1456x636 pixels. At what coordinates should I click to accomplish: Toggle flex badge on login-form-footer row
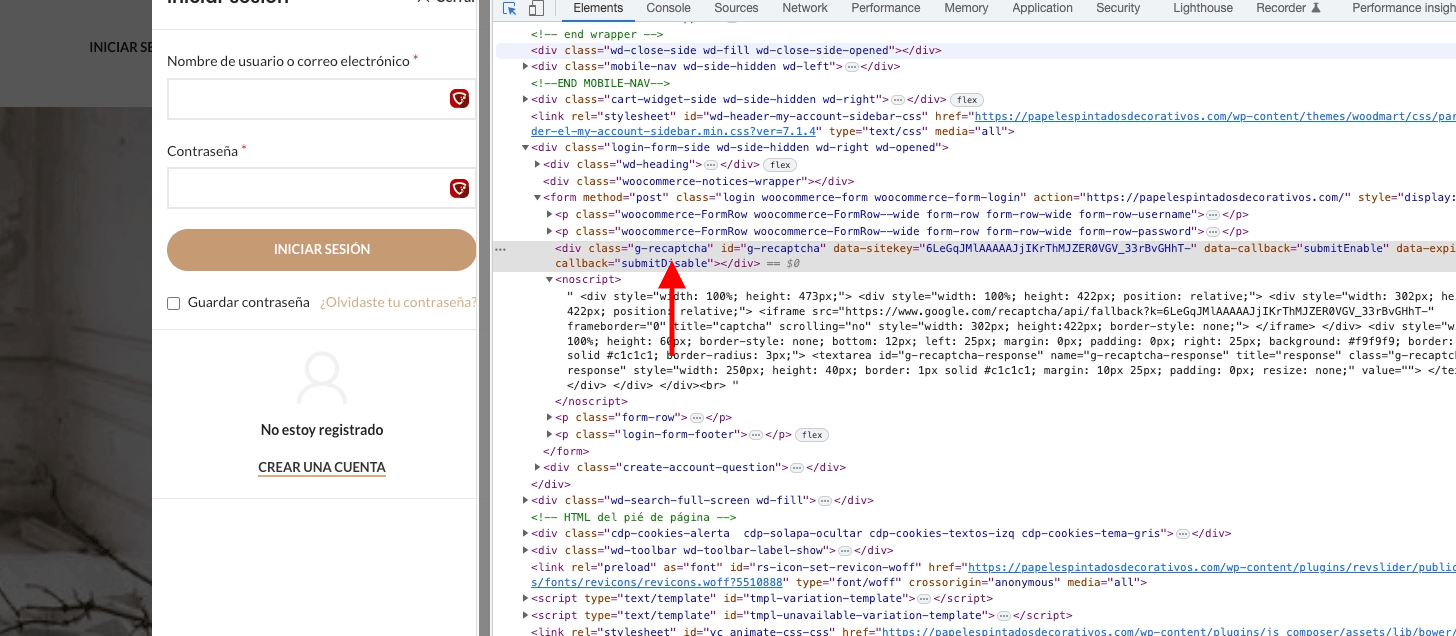812,435
